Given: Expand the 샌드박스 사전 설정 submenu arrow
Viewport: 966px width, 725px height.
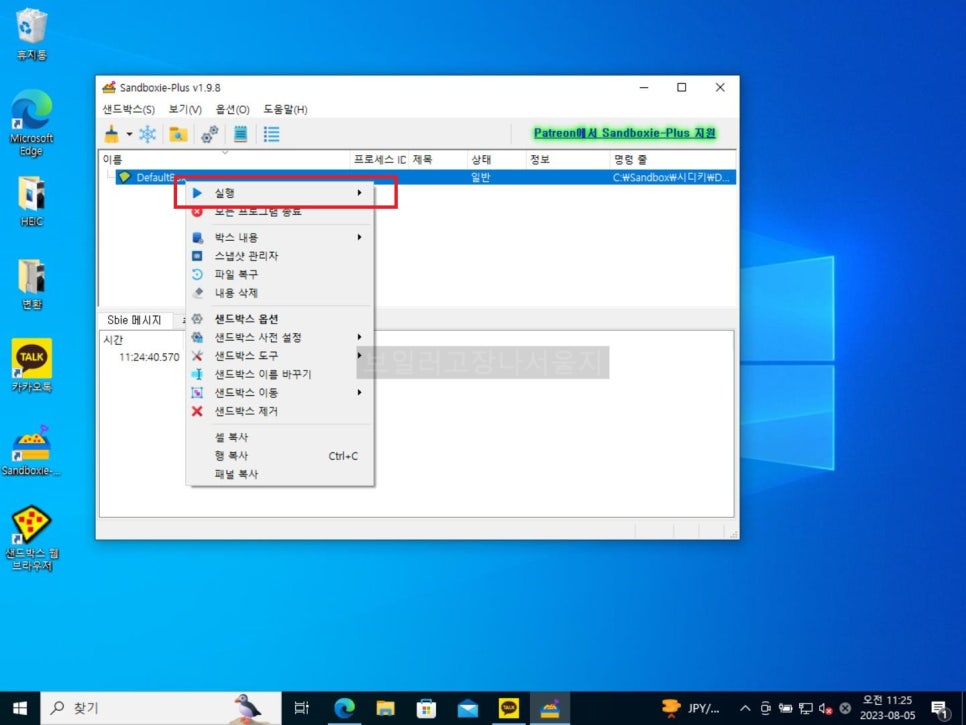Looking at the screenshot, I should point(359,337).
